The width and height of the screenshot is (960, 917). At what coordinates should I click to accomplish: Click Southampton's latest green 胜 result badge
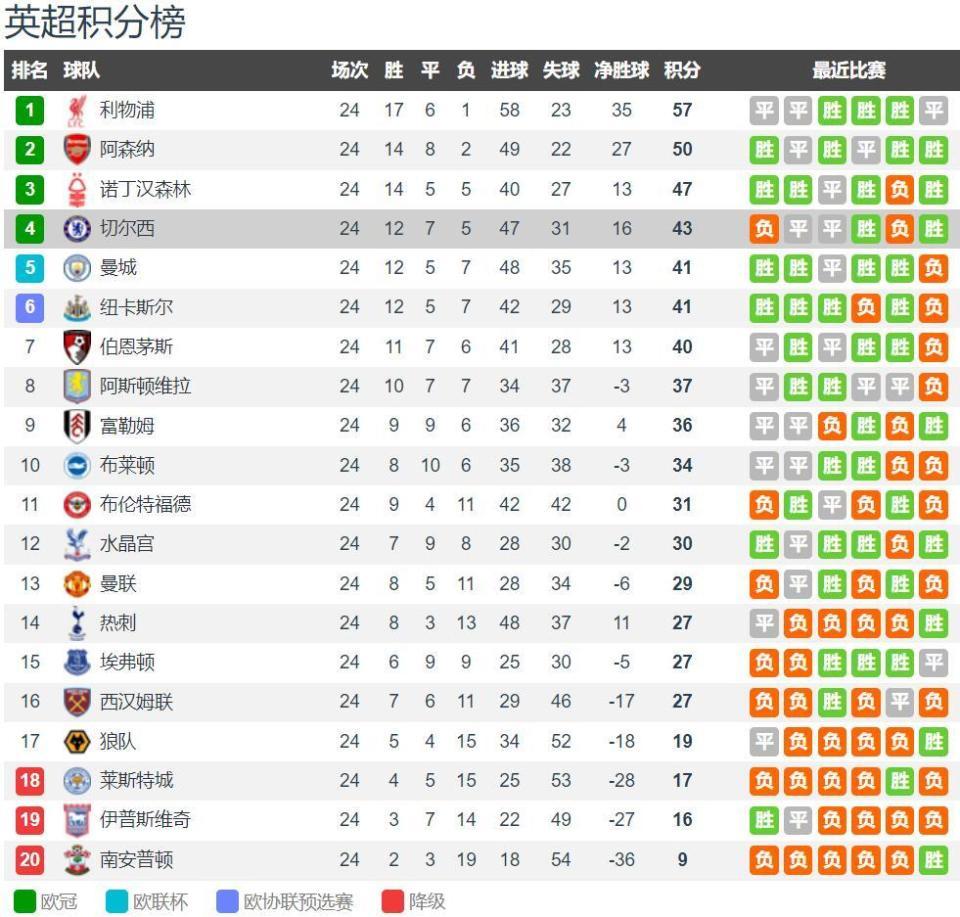pos(933,860)
